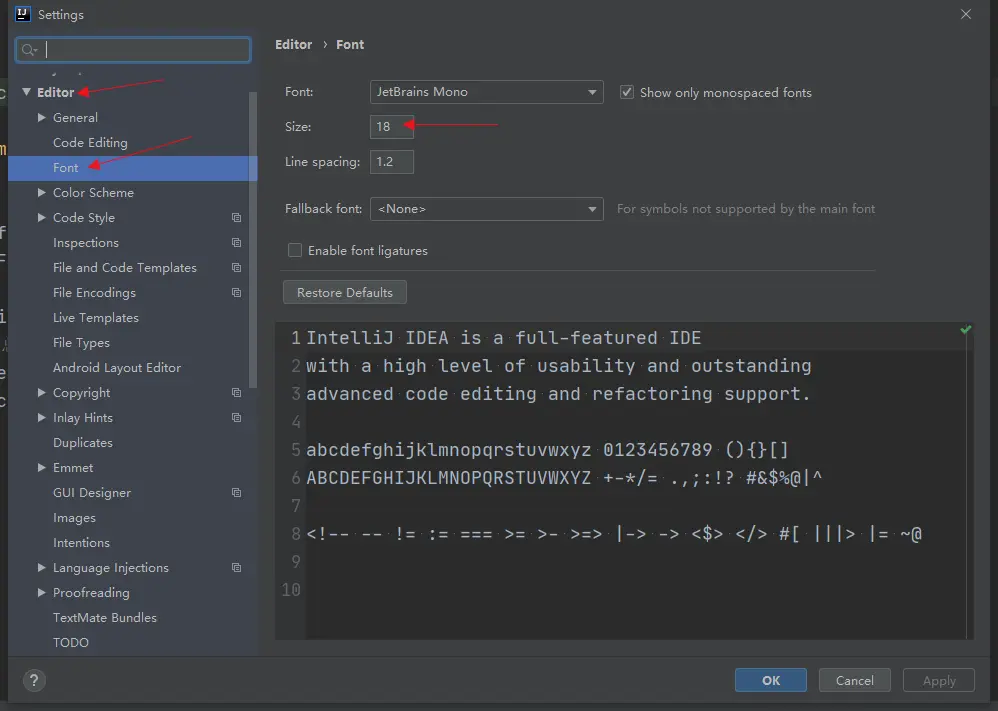Image resolution: width=998 pixels, height=711 pixels.
Task: Click the Line spacing input field
Action: point(391,162)
